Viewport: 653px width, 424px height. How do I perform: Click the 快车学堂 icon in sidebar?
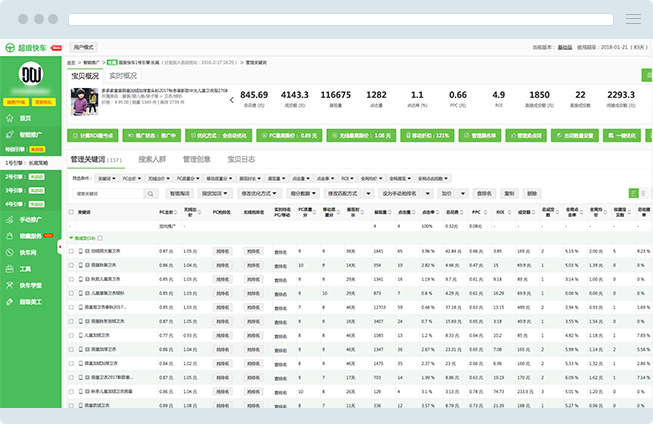click(10, 285)
